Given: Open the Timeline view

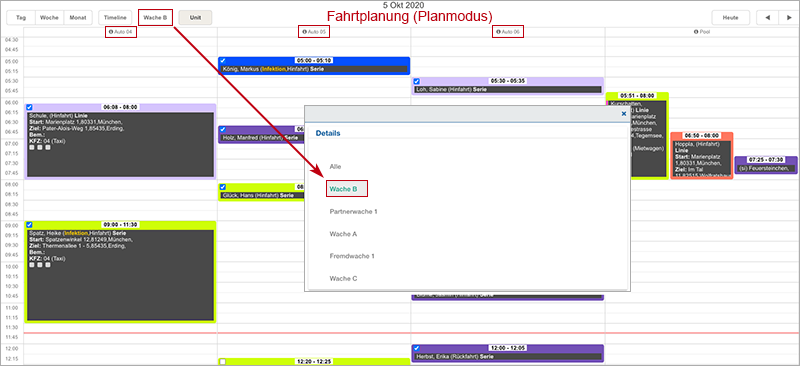Looking at the screenshot, I should point(115,17).
